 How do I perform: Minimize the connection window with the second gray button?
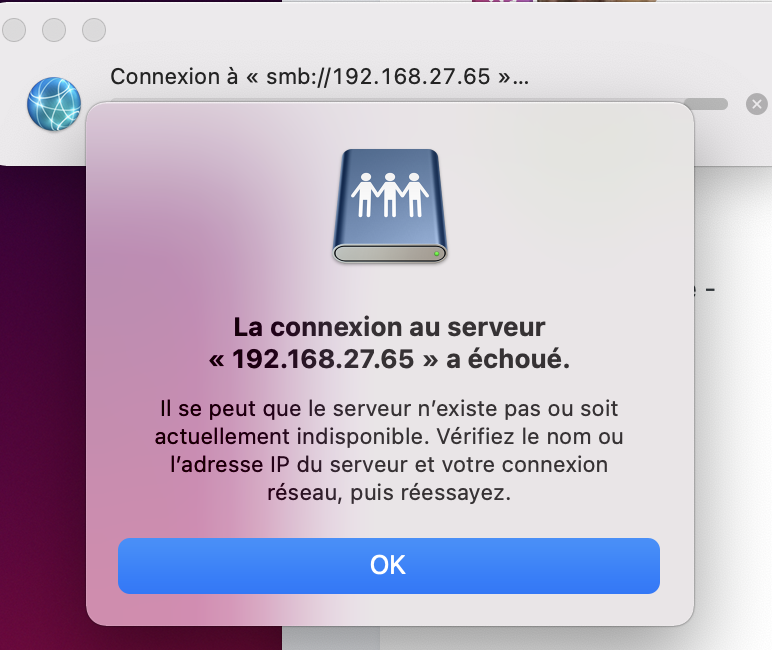click(x=54, y=30)
